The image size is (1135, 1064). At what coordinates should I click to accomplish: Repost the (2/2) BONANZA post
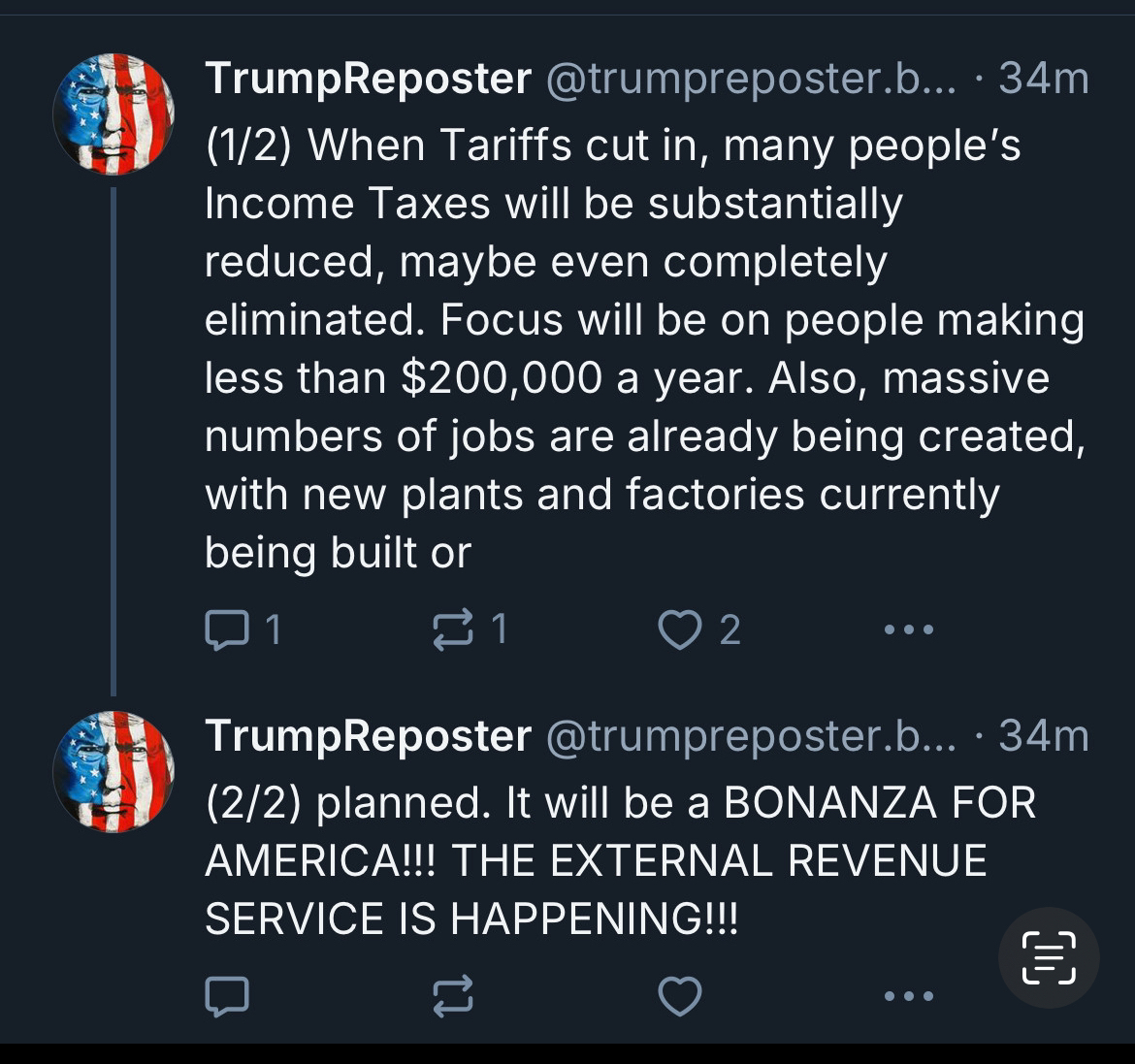click(x=453, y=996)
